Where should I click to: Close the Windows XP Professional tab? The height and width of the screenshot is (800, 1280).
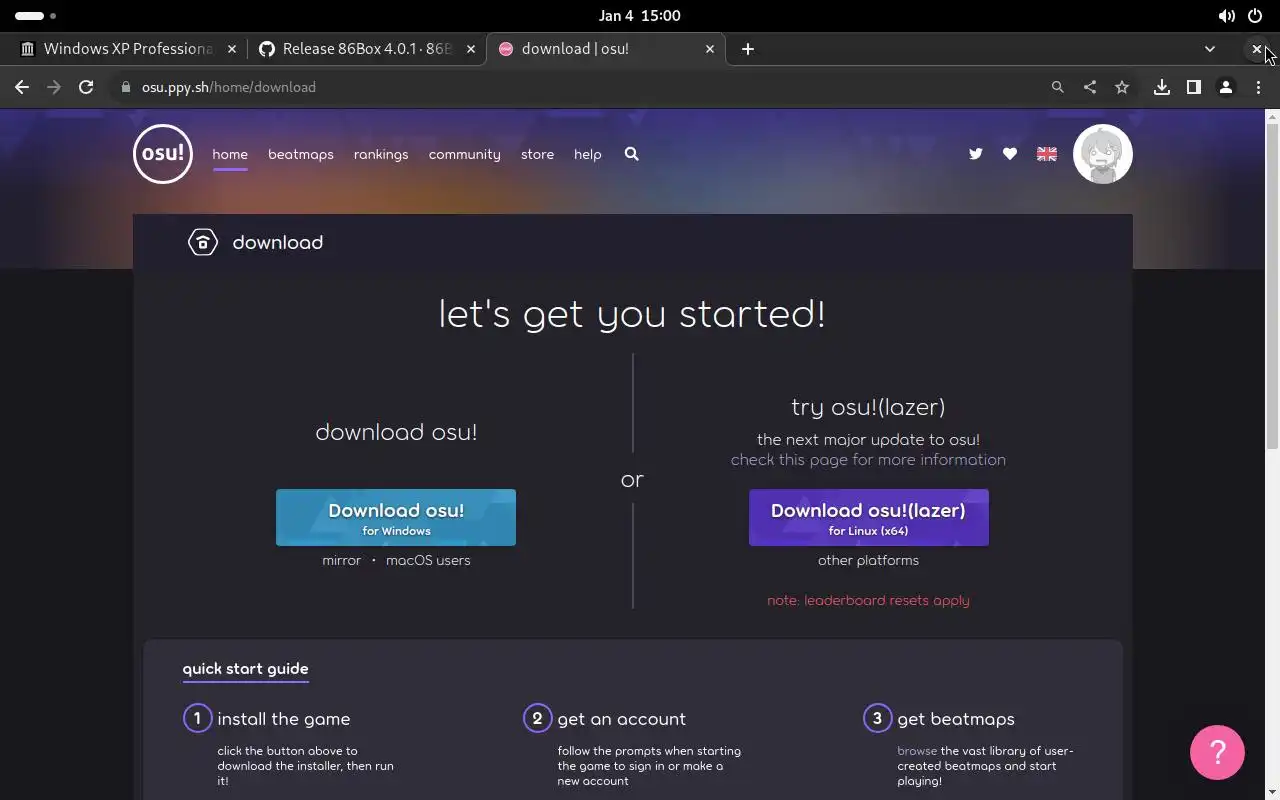(232, 49)
